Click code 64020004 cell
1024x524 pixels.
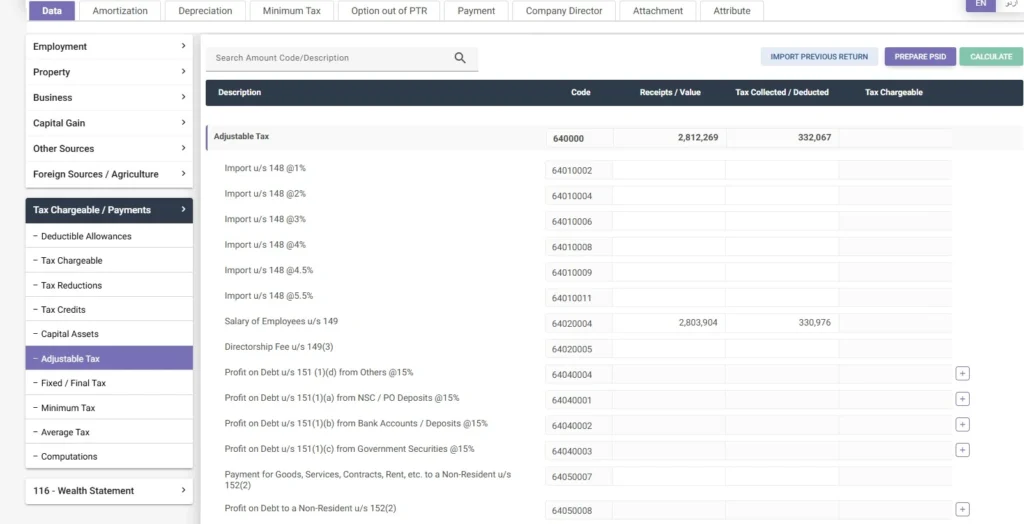tap(579, 323)
